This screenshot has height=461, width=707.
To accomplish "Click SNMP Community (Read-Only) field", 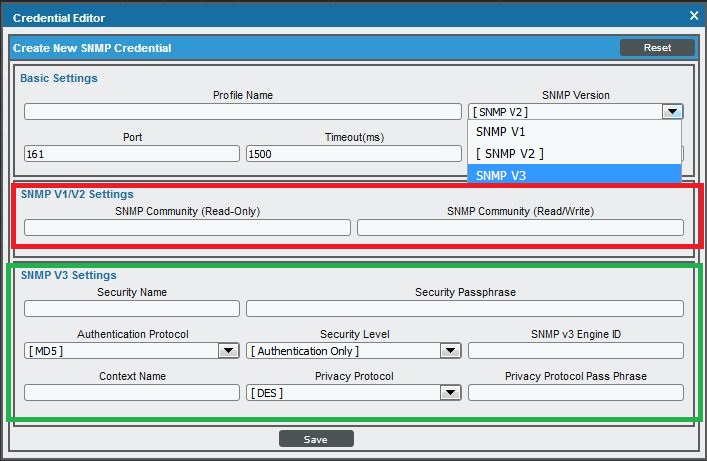I will 187,228.
